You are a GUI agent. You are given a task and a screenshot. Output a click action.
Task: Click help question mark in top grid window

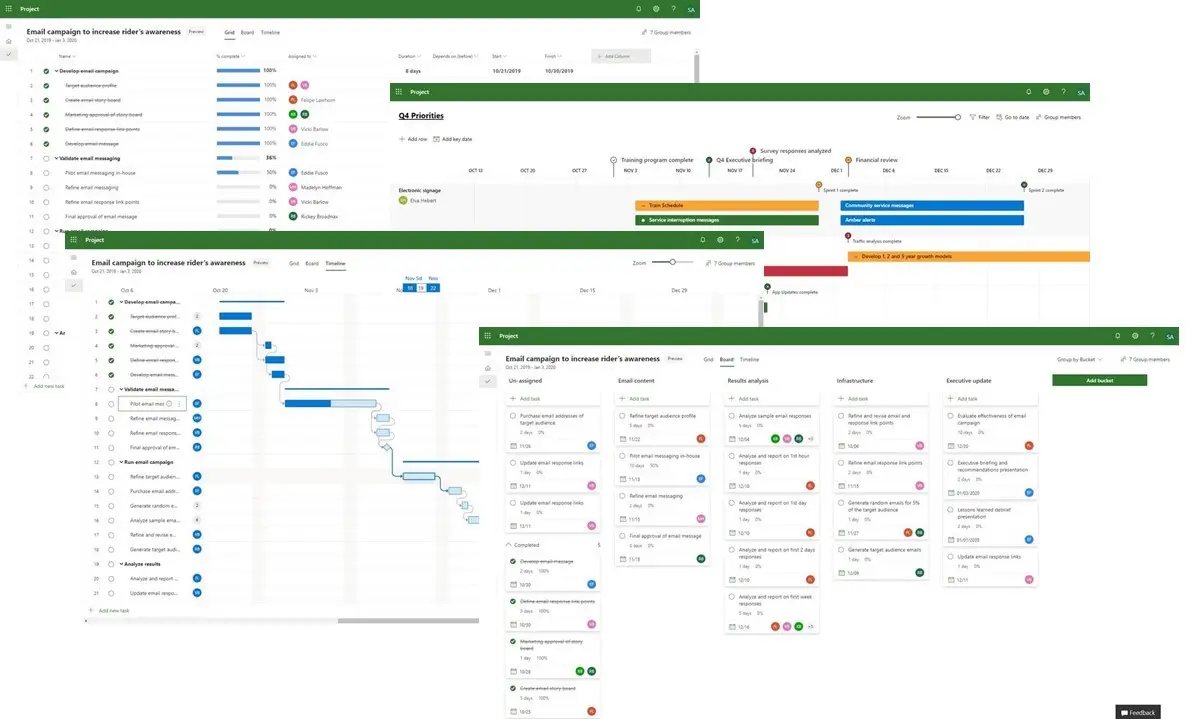673,9
